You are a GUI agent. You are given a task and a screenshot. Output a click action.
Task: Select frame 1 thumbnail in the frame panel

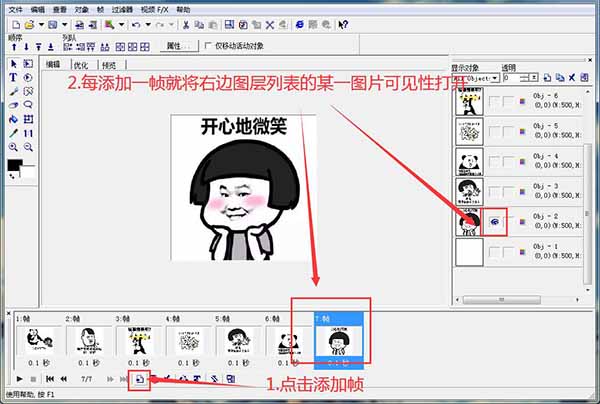39,340
